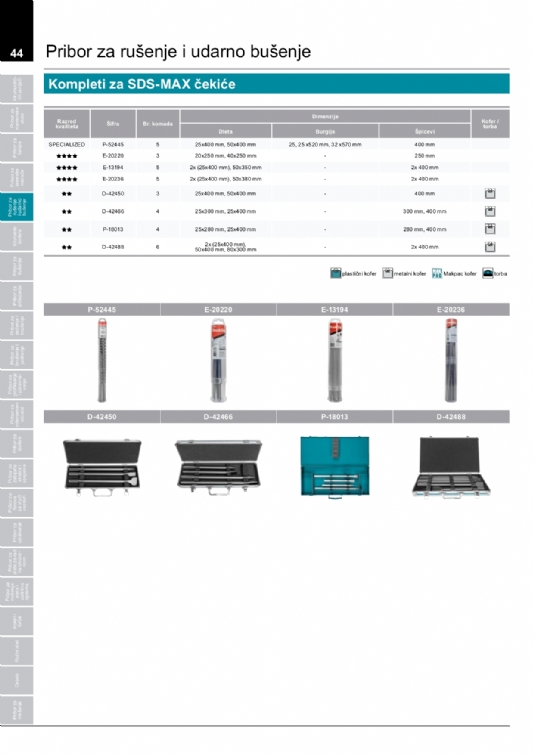Click the metal case icon in P-18013 row
This screenshot has height=755, width=534.
tap(490, 229)
